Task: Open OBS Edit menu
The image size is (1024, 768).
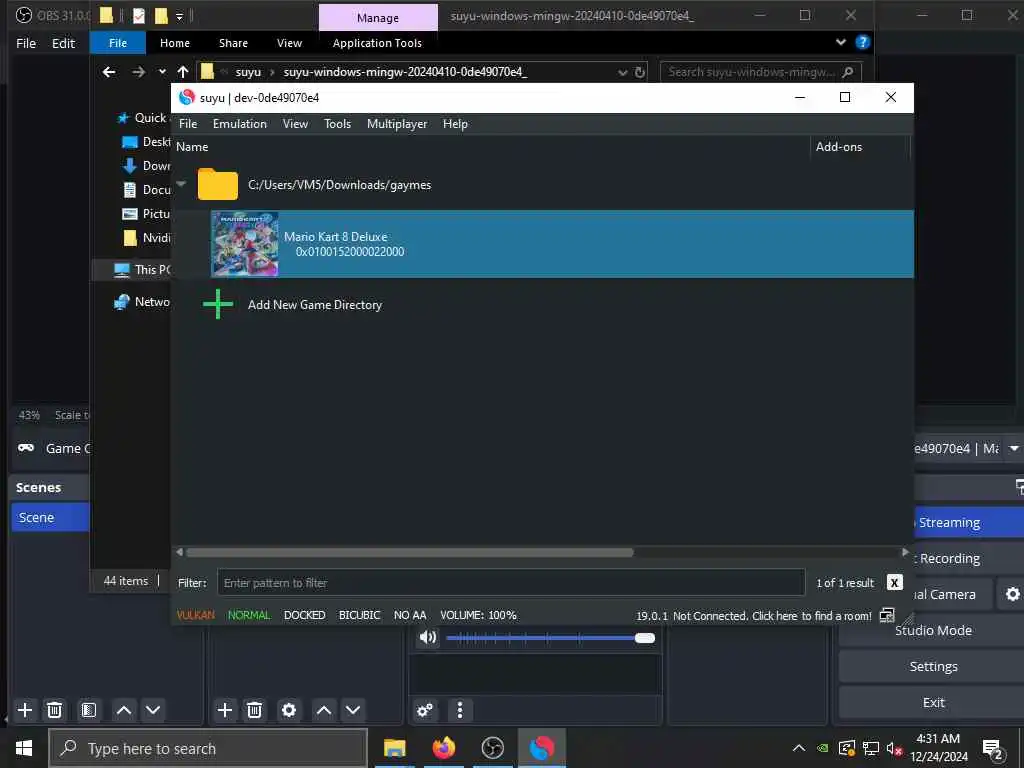Action: [x=63, y=43]
